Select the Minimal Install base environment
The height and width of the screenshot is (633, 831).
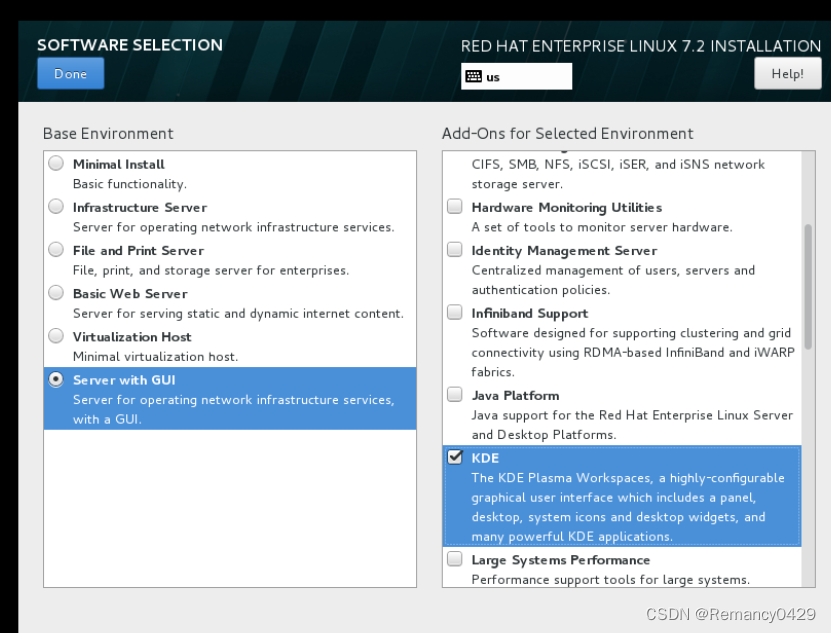(56, 164)
